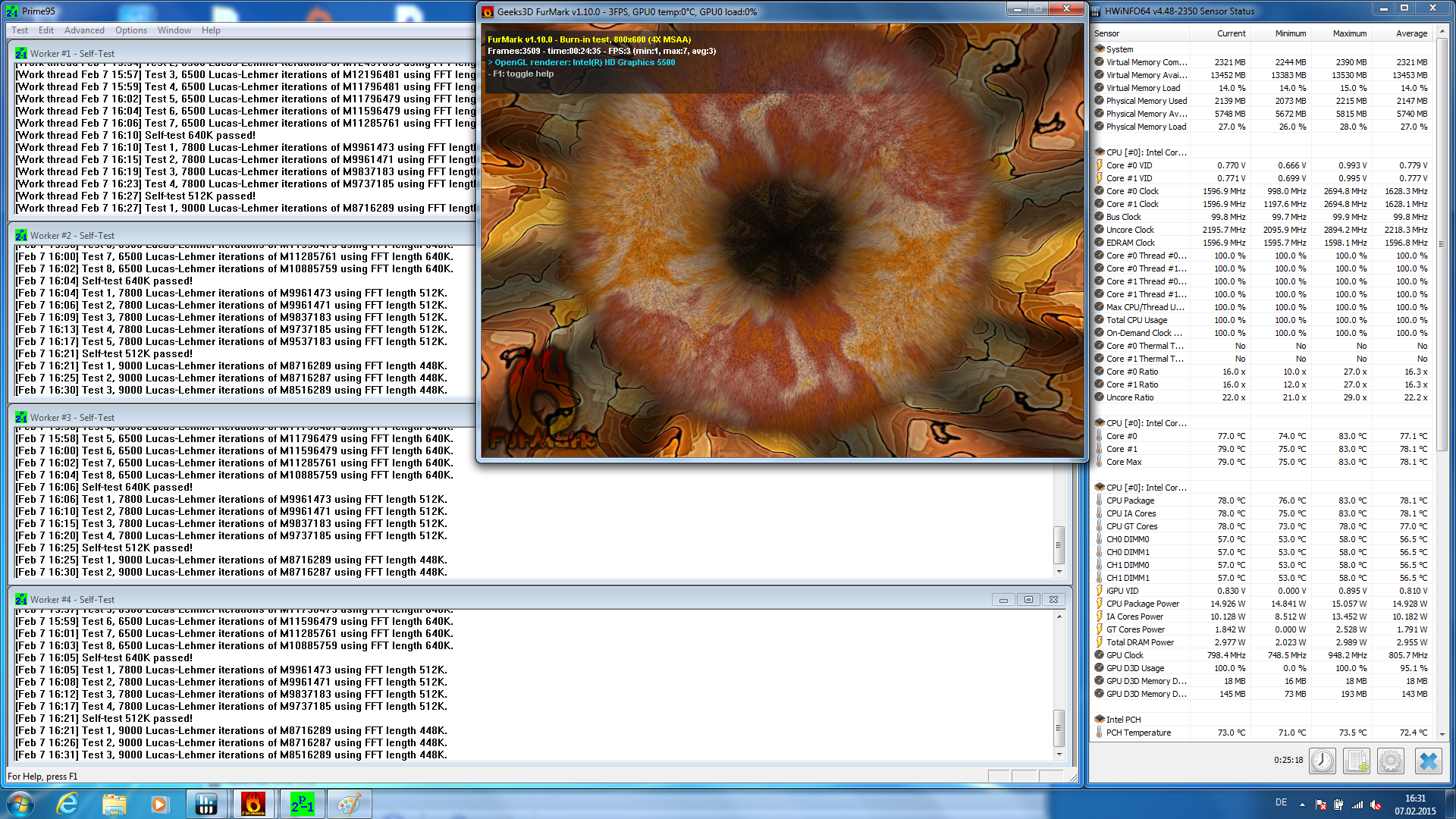The width and height of the screenshot is (1456, 819).
Task: Open the Options menu in Prime95
Action: pos(131,30)
